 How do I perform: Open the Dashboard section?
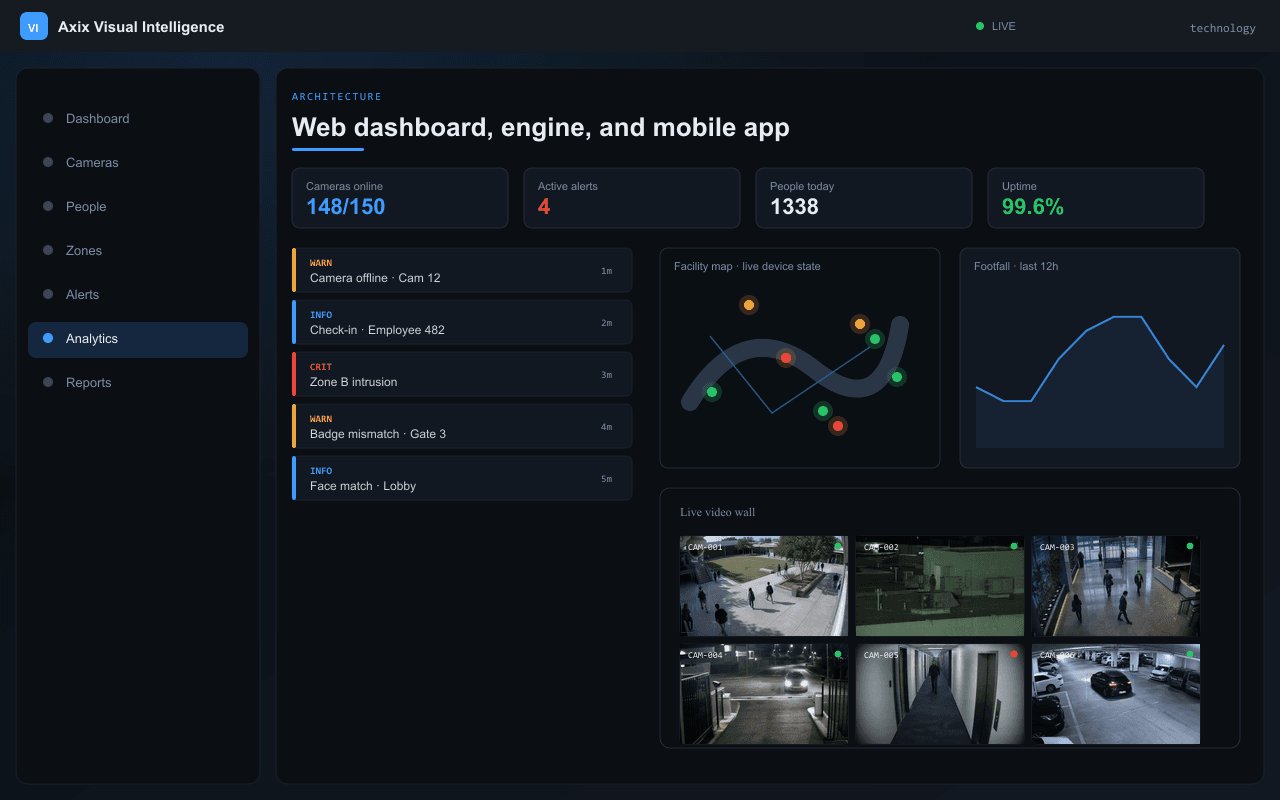coord(138,118)
